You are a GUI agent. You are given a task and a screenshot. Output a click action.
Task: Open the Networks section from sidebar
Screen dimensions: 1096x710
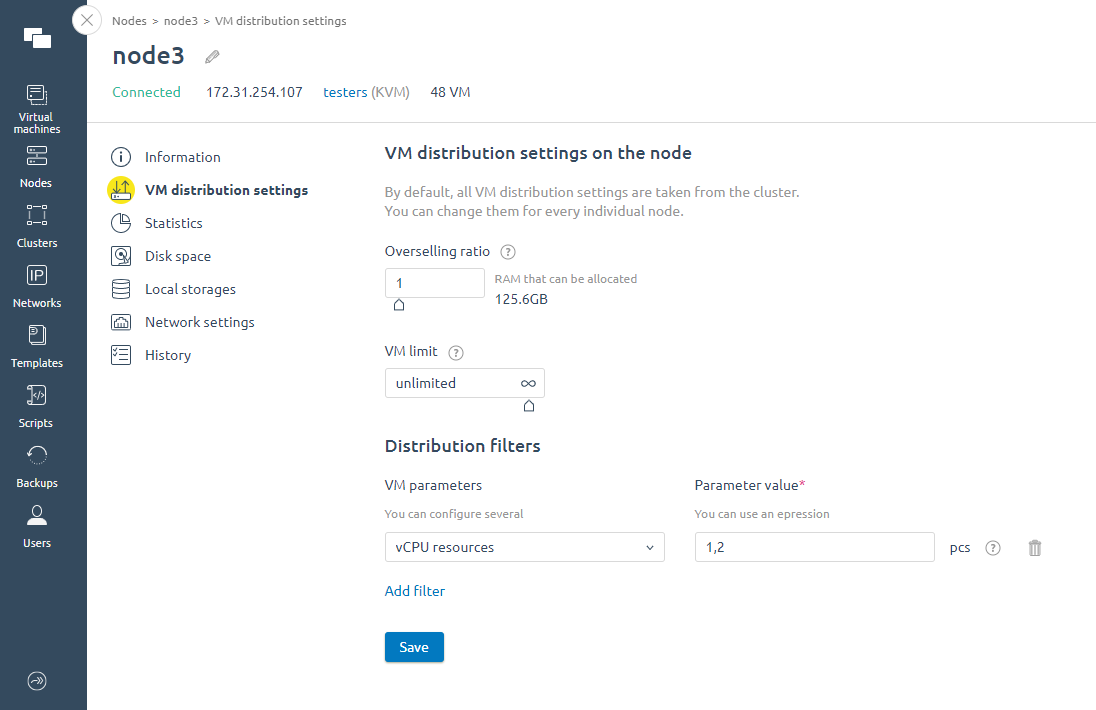pyautogui.click(x=36, y=285)
